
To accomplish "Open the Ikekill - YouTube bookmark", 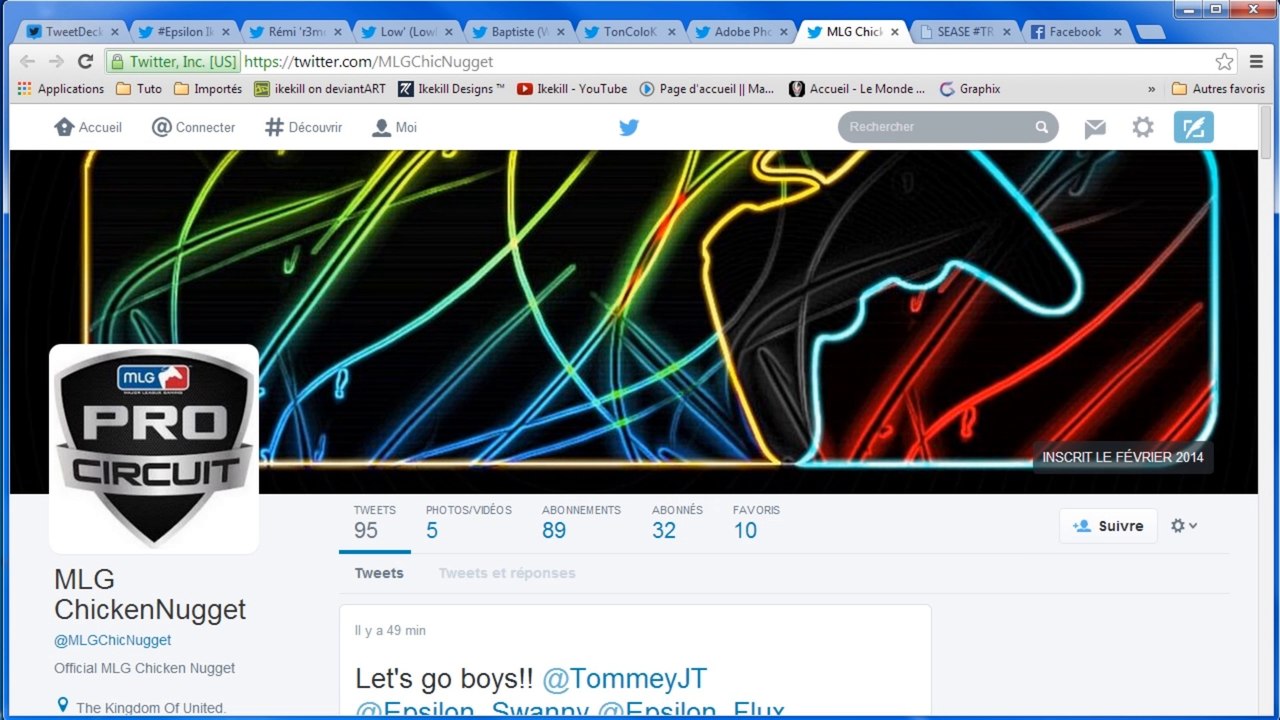I will tap(572, 89).
